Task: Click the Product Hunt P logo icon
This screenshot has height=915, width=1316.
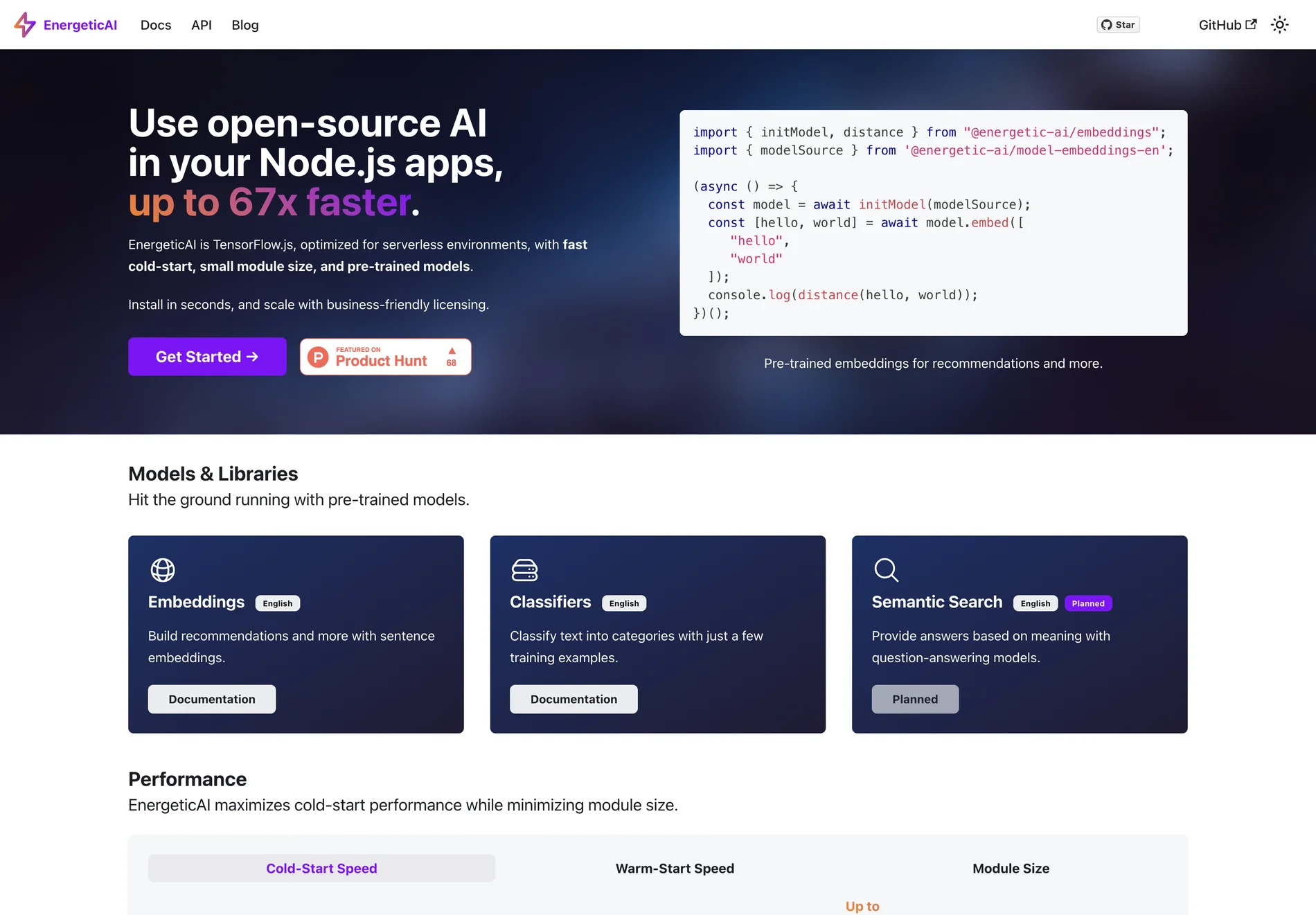Action: pos(318,357)
